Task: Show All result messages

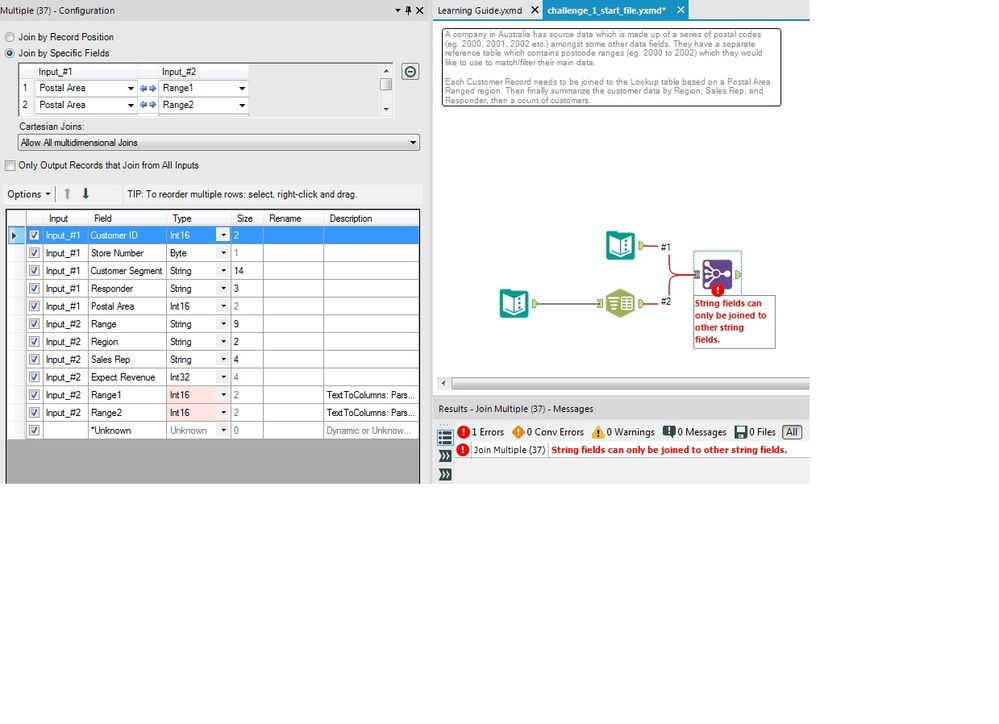Action: [791, 432]
